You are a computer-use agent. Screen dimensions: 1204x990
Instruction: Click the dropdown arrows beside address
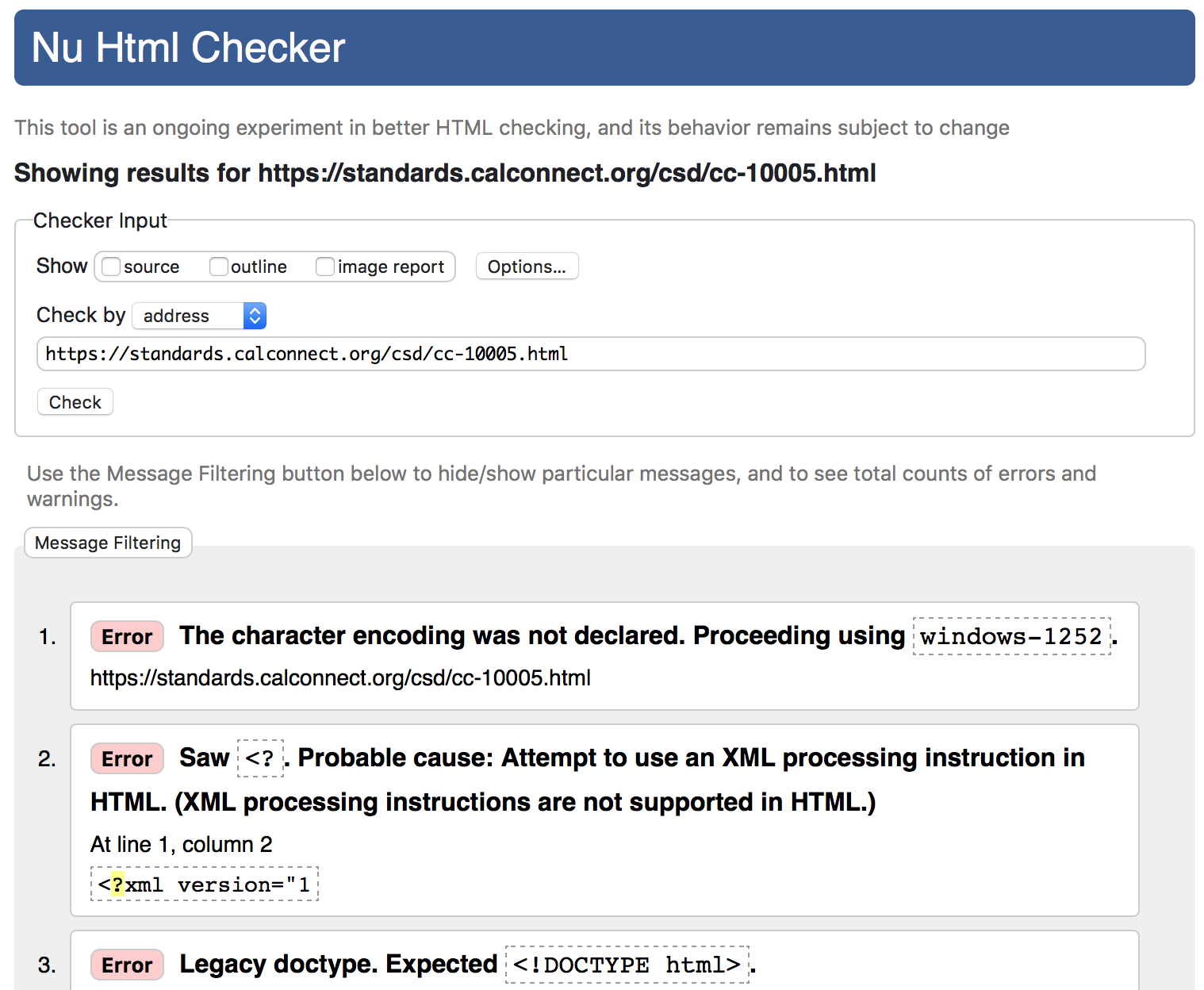[x=254, y=315]
